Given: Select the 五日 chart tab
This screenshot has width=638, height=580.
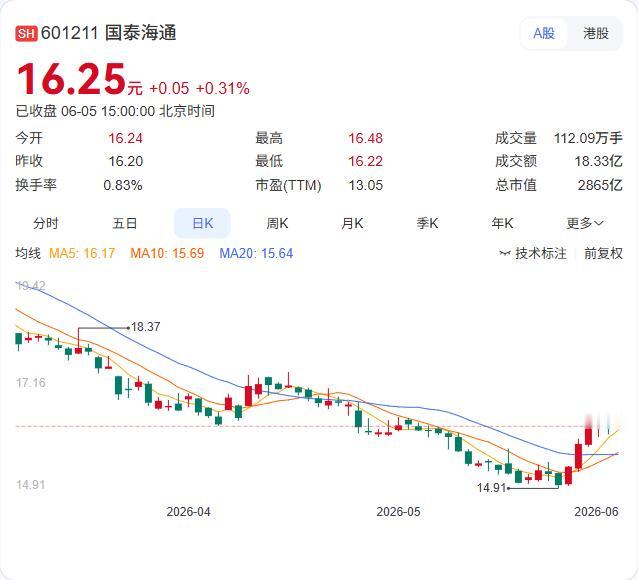Looking at the screenshot, I should point(125,223).
